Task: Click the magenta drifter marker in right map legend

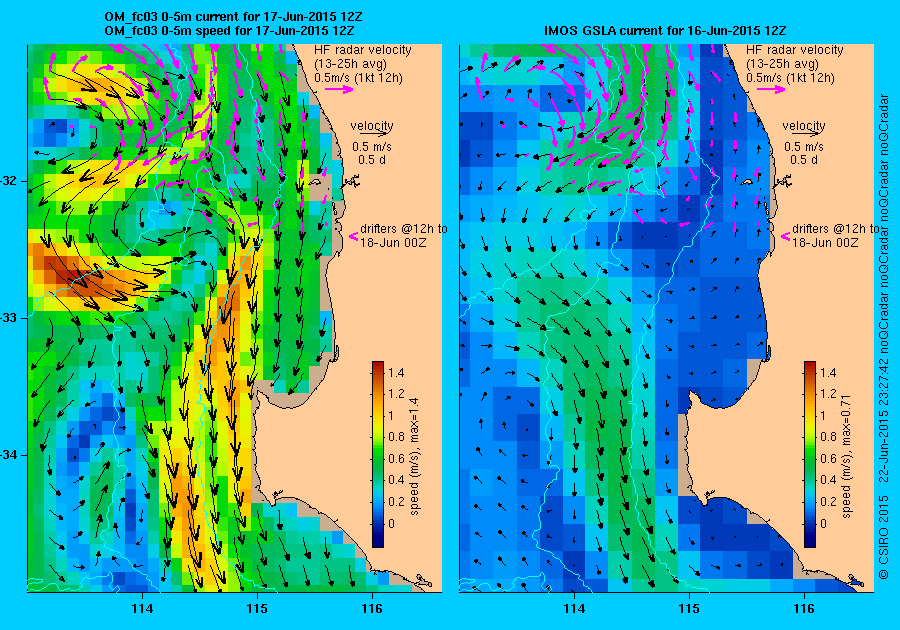Action: 785,236
